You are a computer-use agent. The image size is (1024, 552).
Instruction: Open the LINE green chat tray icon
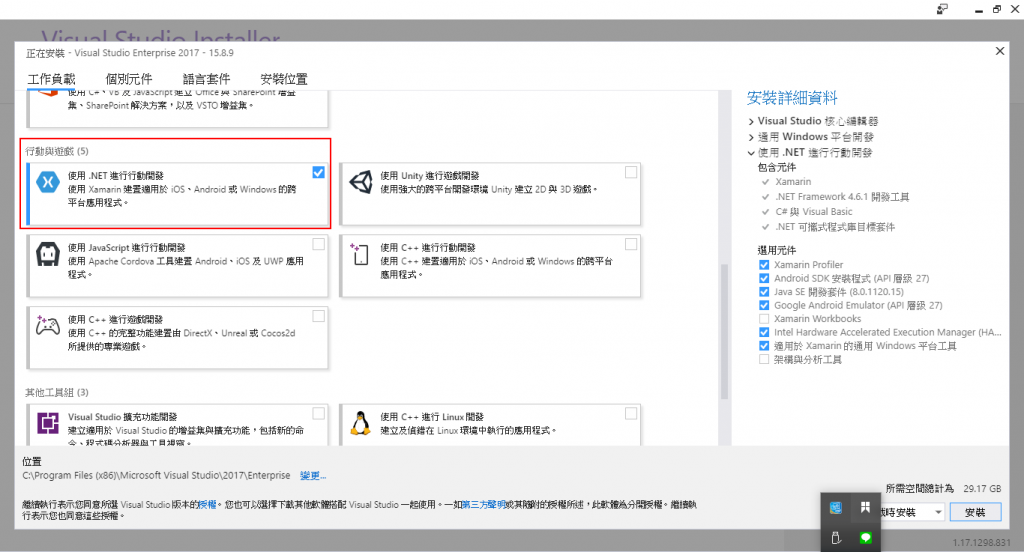(x=865, y=538)
